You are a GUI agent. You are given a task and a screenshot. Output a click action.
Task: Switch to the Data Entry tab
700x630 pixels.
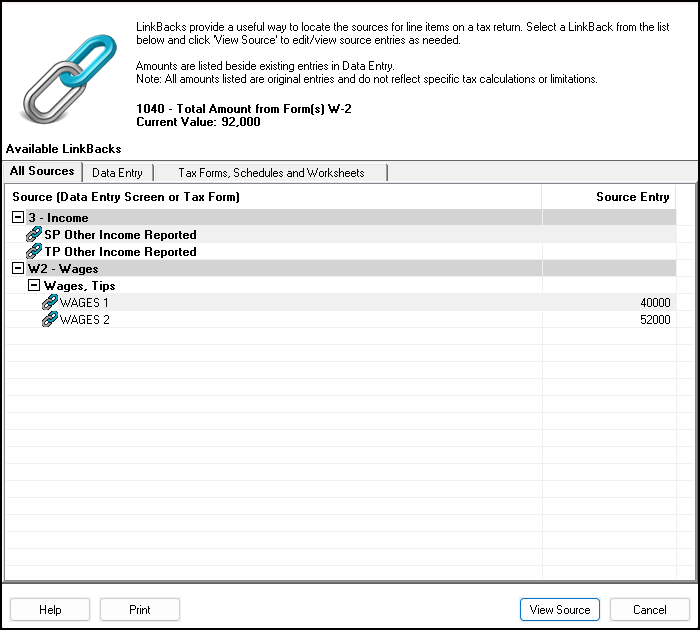[117, 173]
